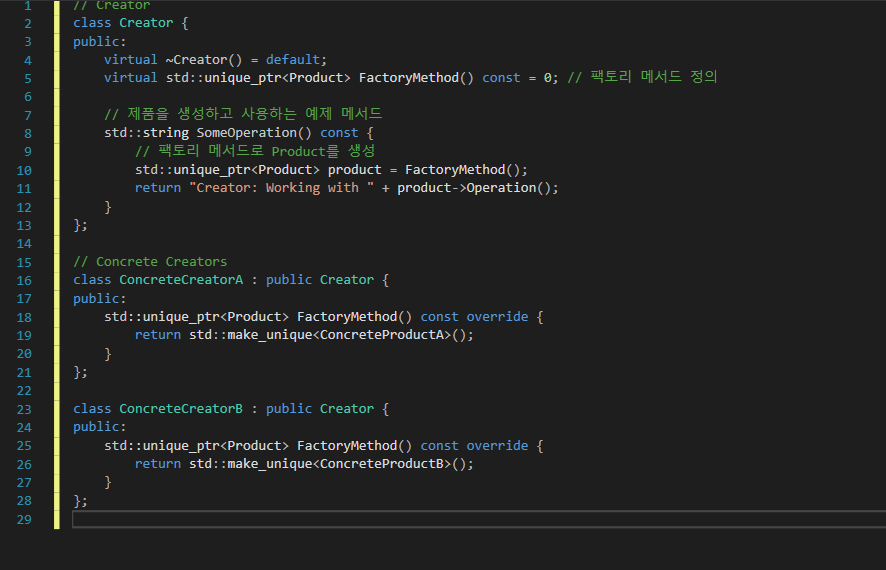Click 'FactoryMethod()' on line 5
Image resolution: width=886 pixels, height=570 pixels.
[416, 78]
